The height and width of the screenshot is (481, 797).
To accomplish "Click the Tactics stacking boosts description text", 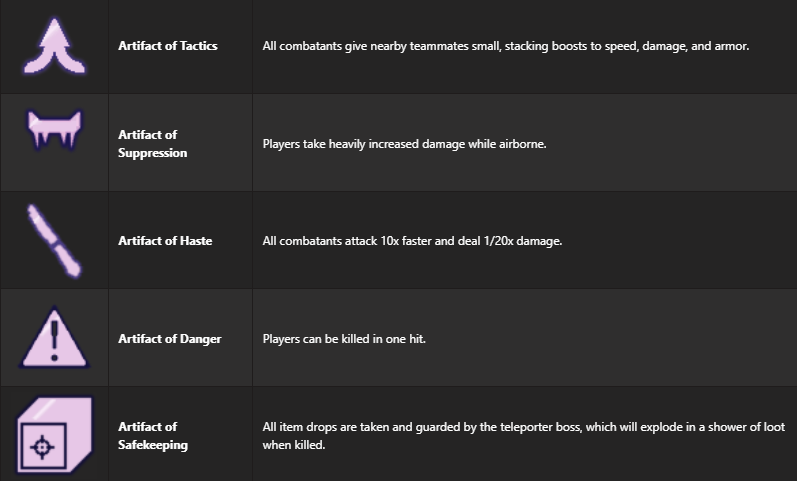I will pos(505,46).
